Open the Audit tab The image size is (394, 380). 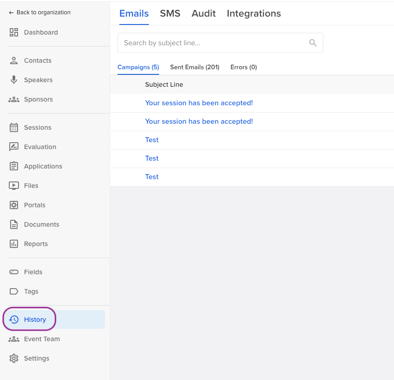click(x=203, y=13)
